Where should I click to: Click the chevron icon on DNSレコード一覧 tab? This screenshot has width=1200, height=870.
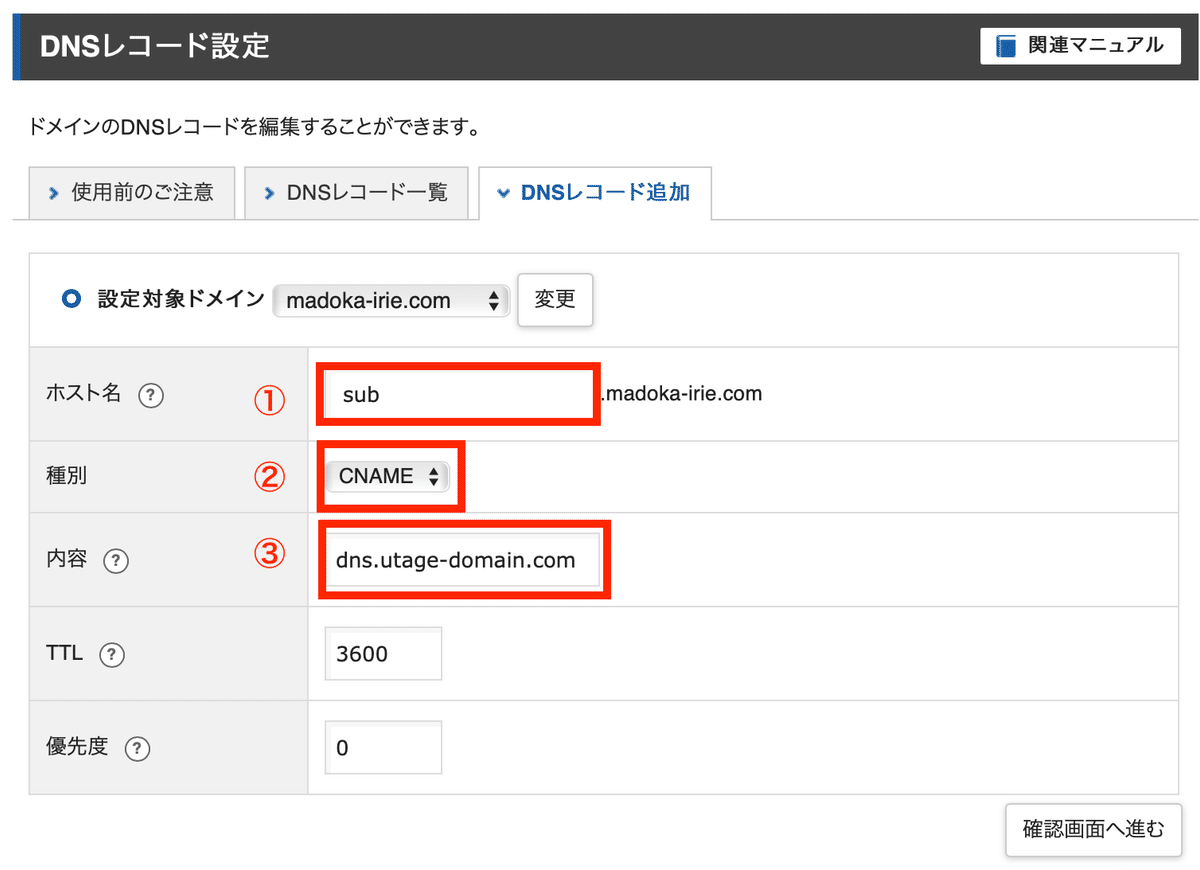(x=270, y=194)
